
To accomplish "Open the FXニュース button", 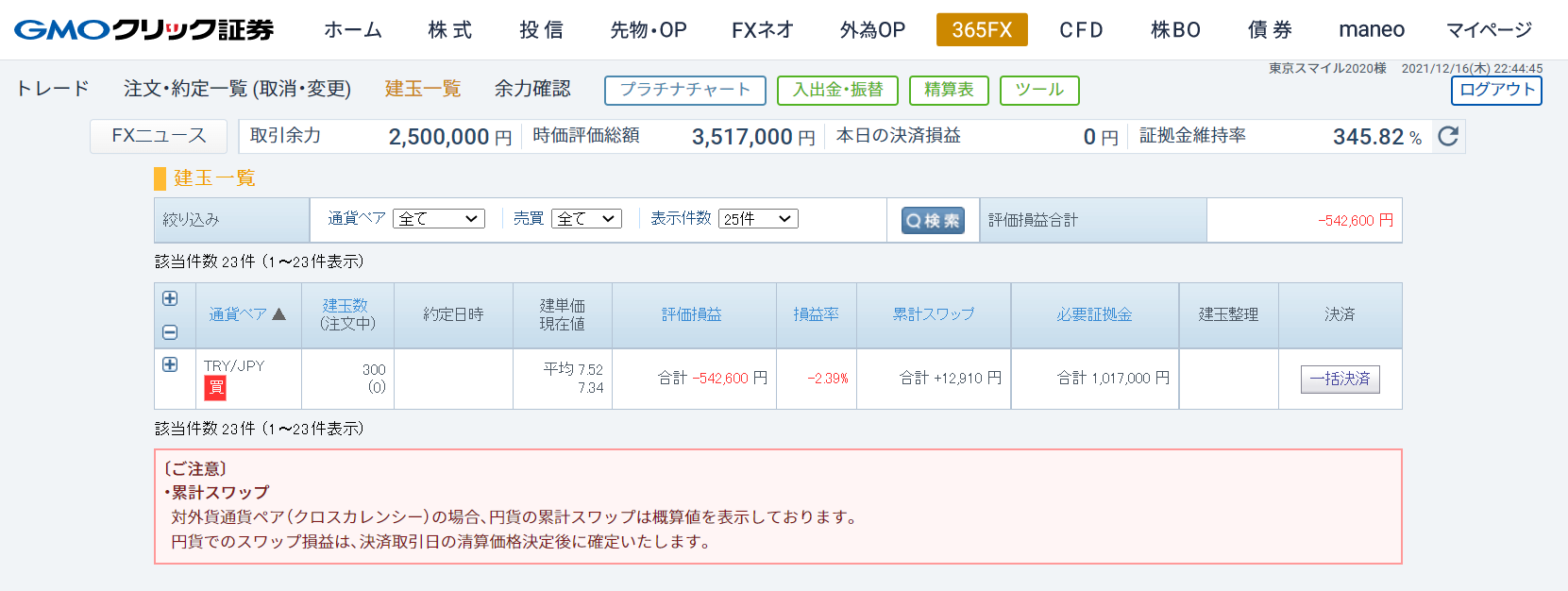I will click(159, 136).
